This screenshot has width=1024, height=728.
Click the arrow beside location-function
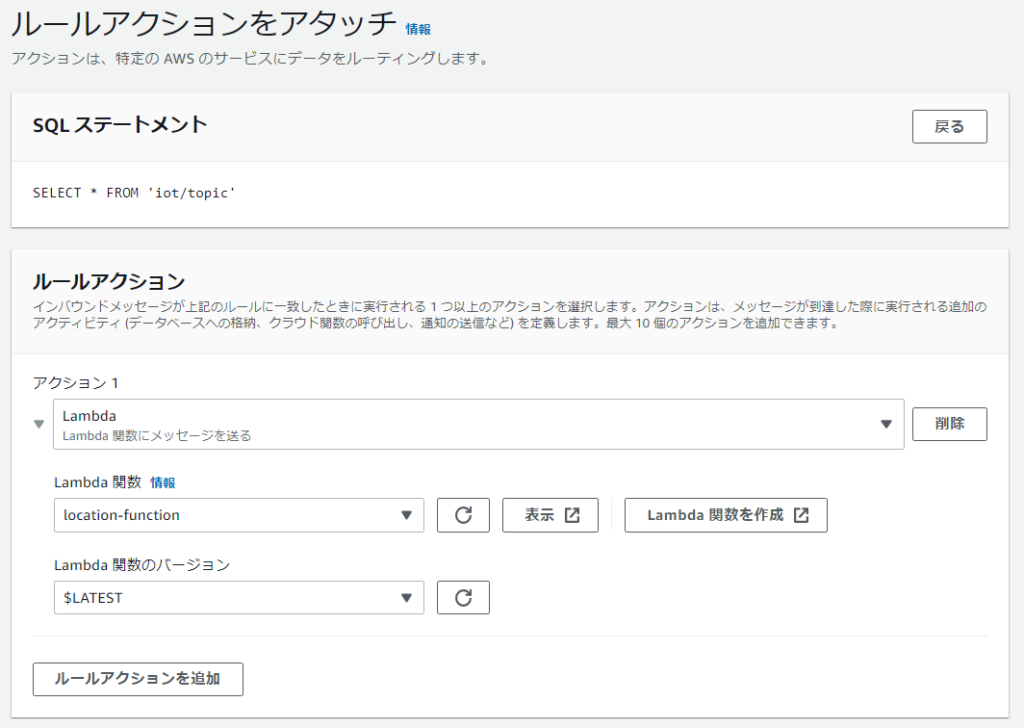click(x=406, y=515)
